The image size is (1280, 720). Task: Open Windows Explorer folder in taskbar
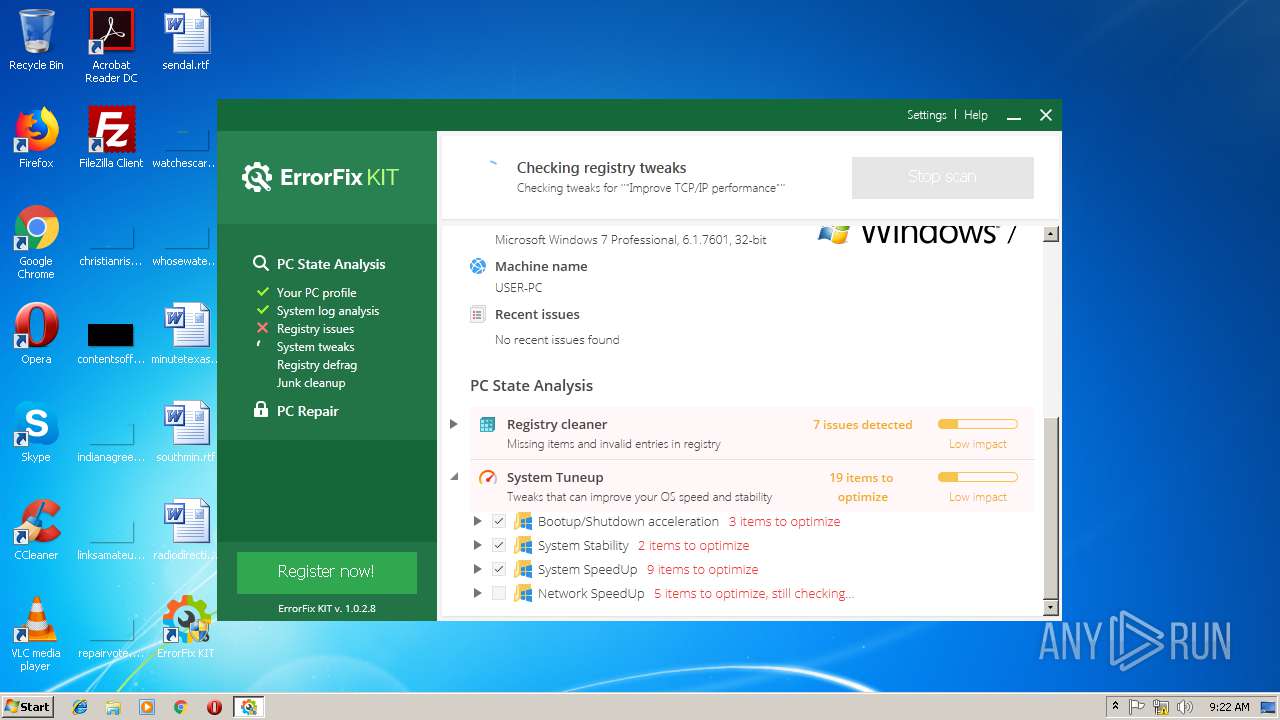(x=113, y=707)
